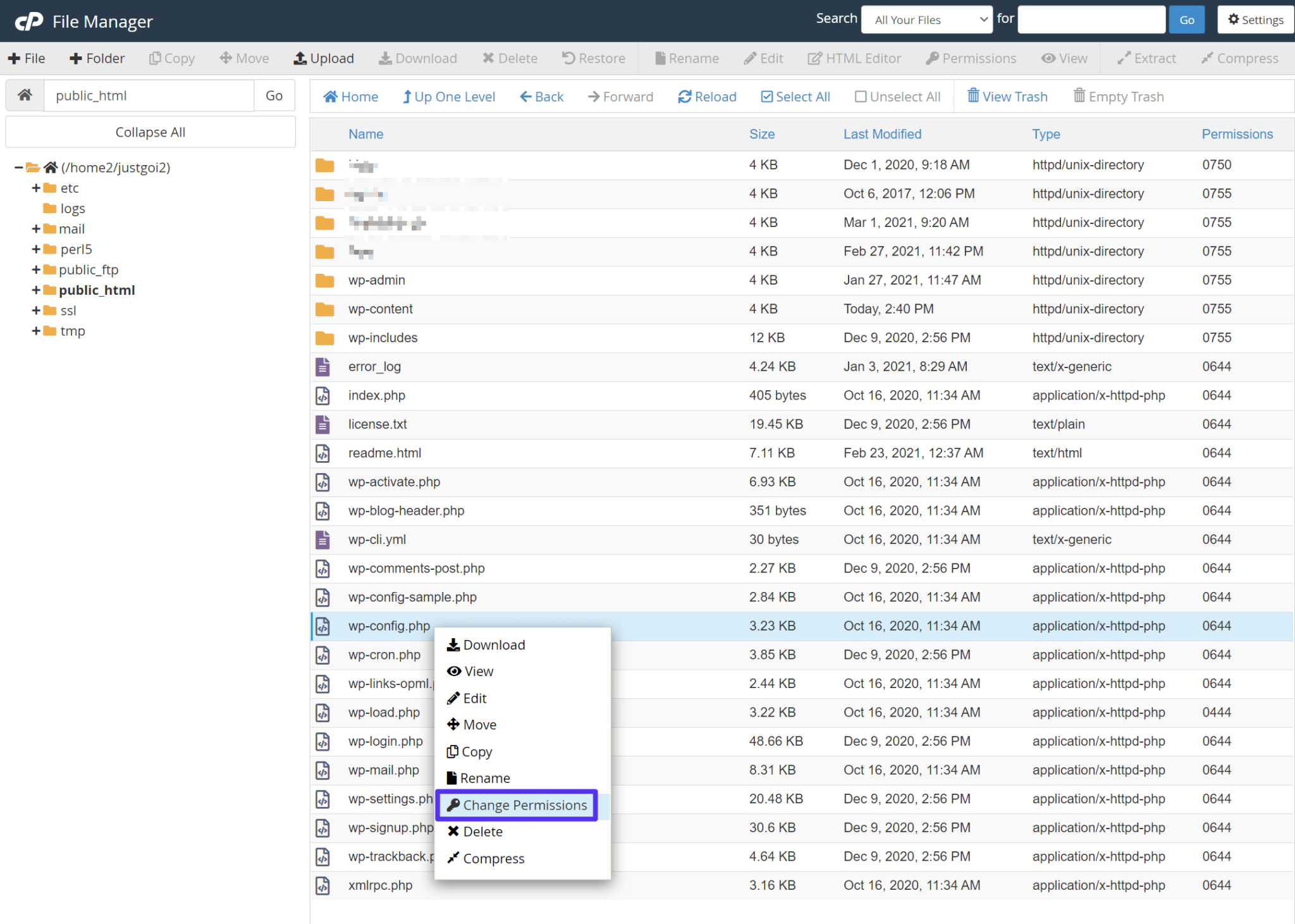Unselect All files

(x=897, y=96)
